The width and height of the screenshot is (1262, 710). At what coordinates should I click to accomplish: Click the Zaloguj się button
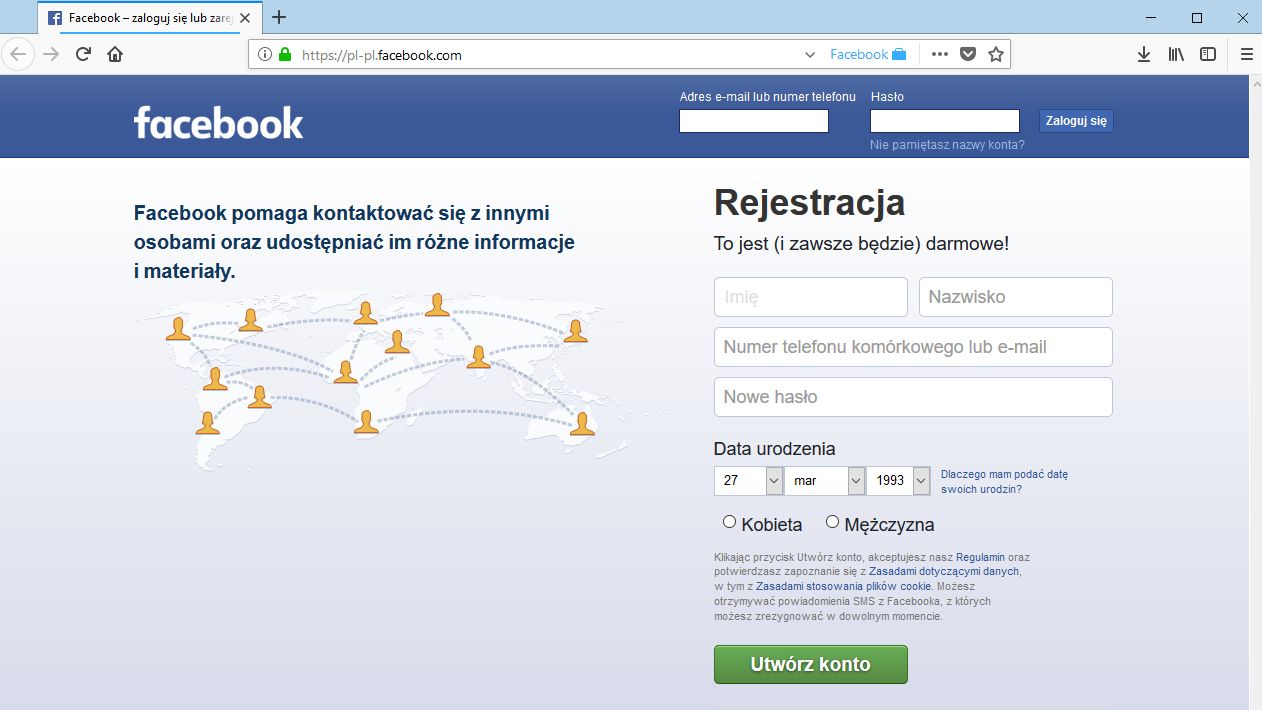click(1076, 121)
